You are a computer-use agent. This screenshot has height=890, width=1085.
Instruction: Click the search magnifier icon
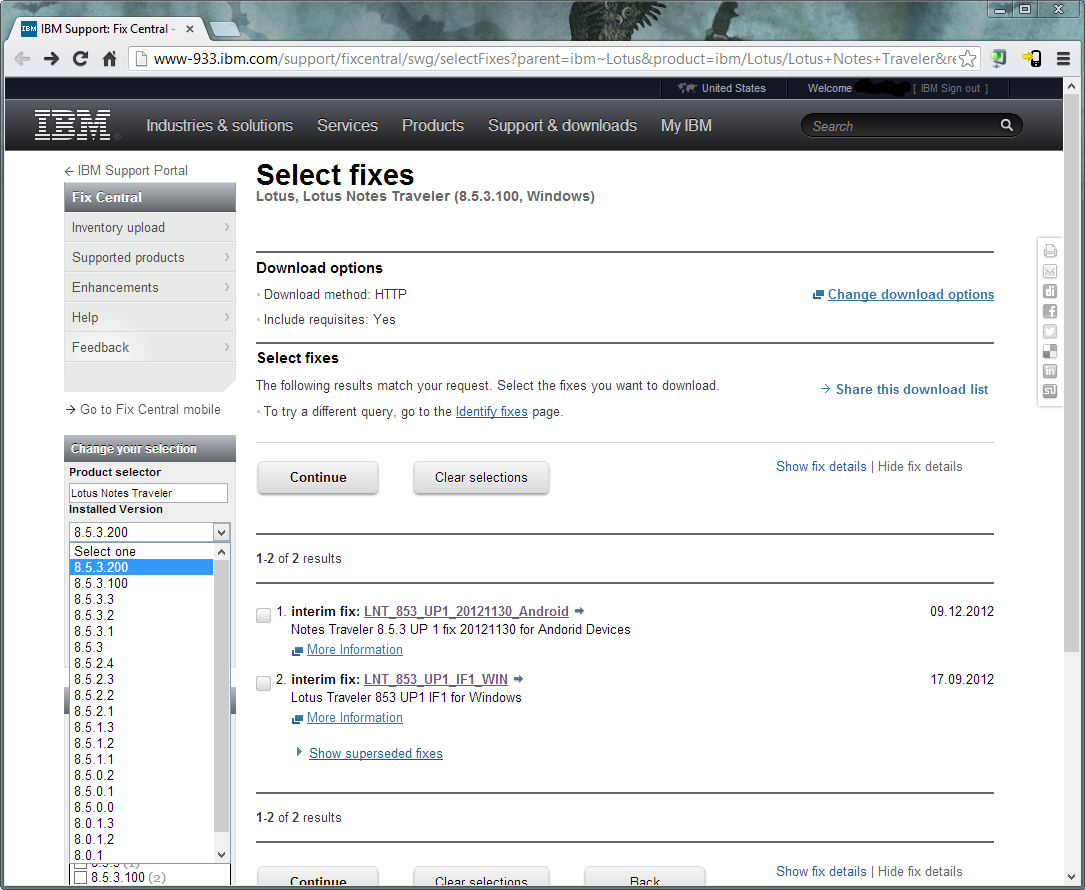(1007, 125)
